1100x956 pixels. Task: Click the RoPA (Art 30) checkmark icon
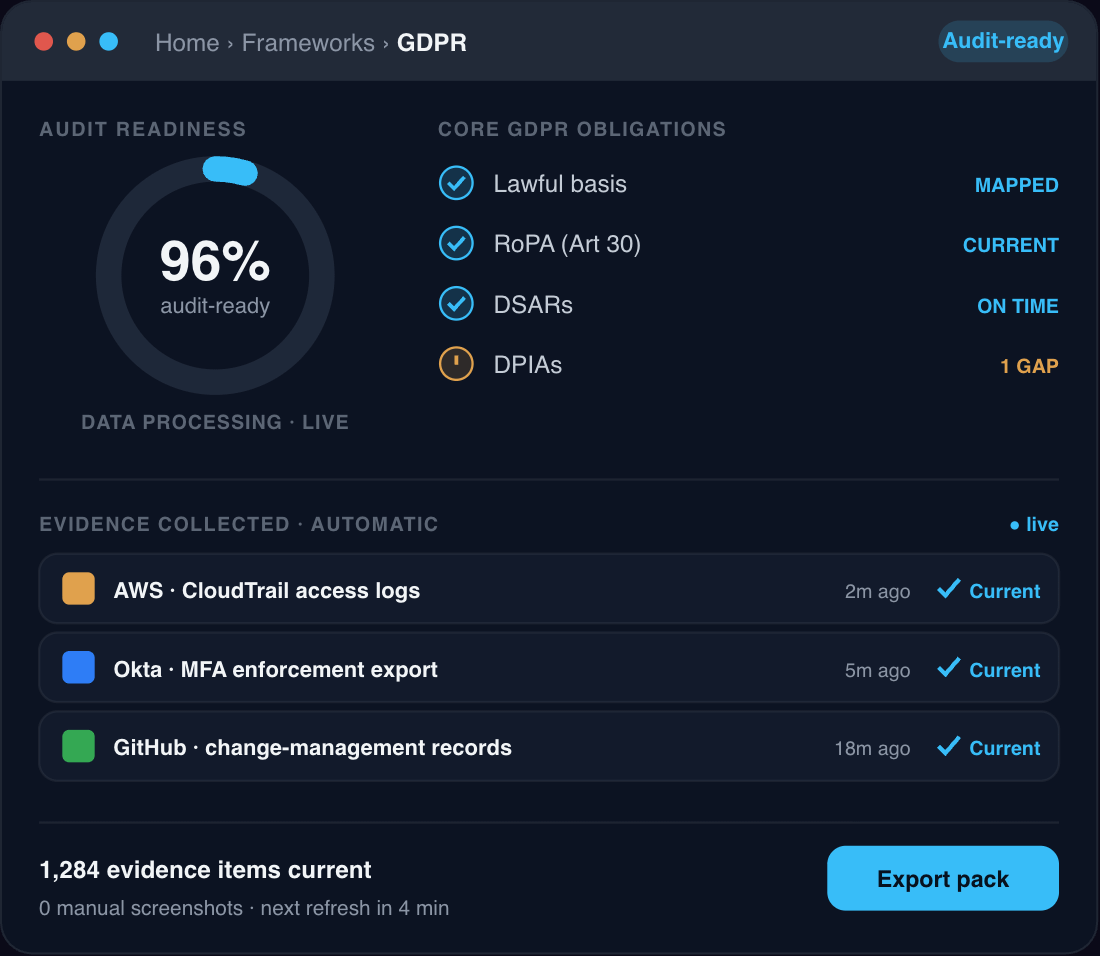tap(456, 243)
